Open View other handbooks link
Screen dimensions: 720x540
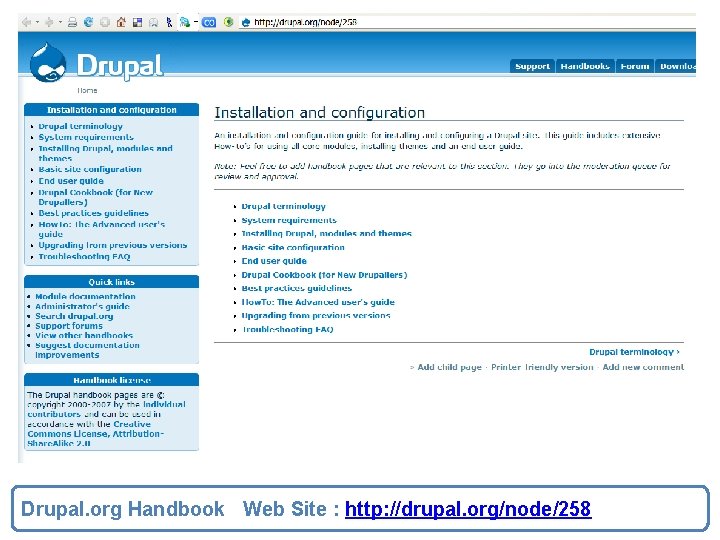84,335
